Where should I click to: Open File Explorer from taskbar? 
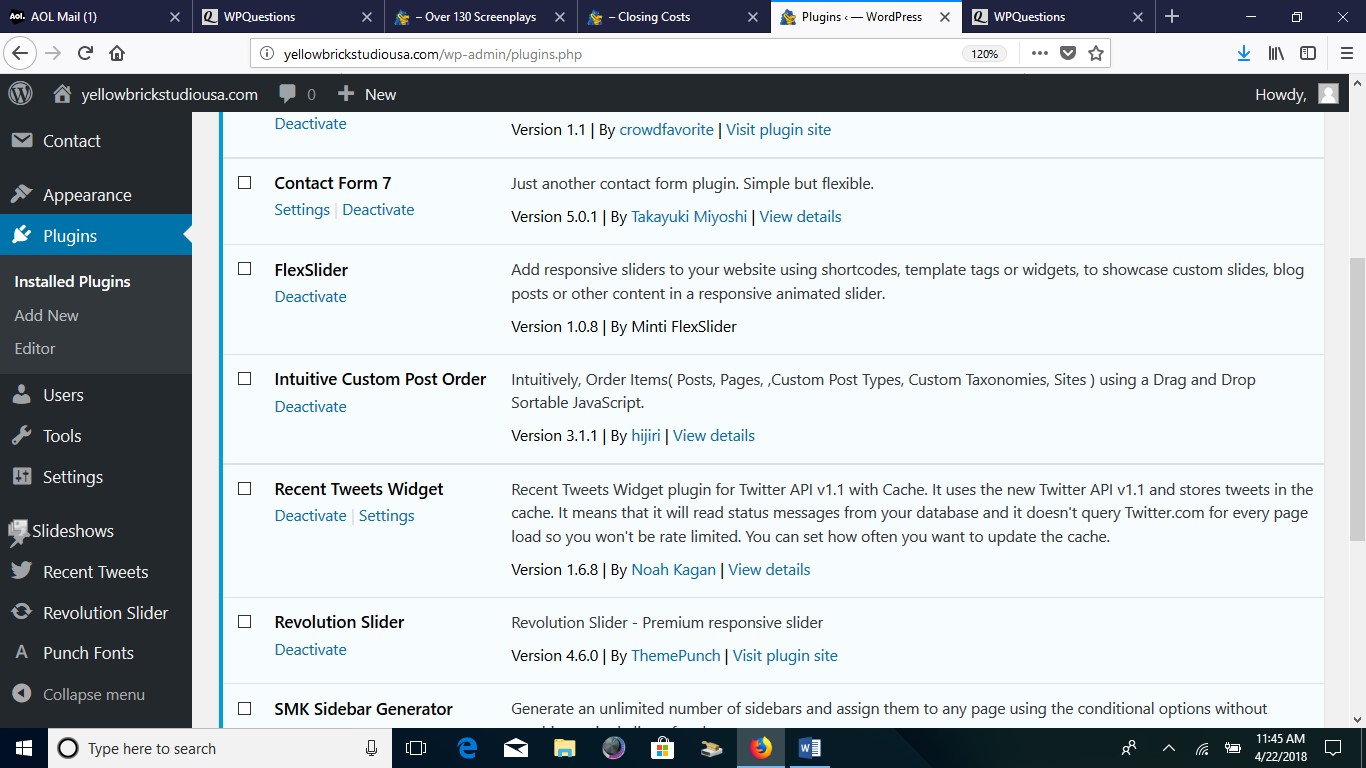tap(565, 748)
